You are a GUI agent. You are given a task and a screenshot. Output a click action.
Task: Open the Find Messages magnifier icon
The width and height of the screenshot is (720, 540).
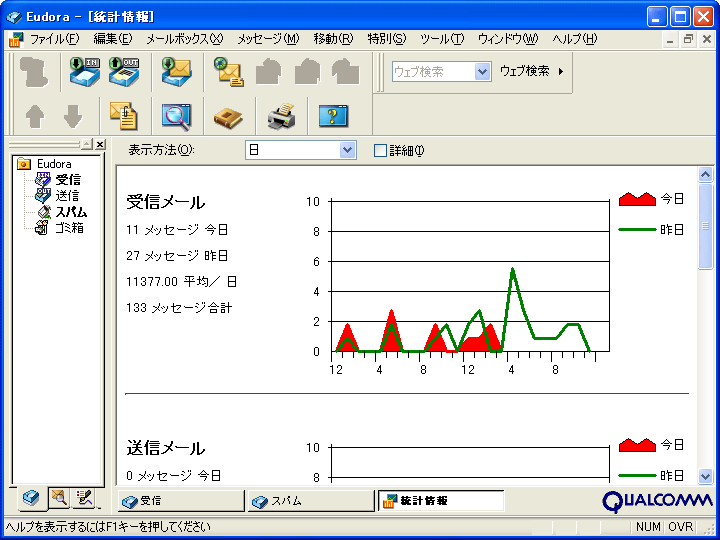176,116
